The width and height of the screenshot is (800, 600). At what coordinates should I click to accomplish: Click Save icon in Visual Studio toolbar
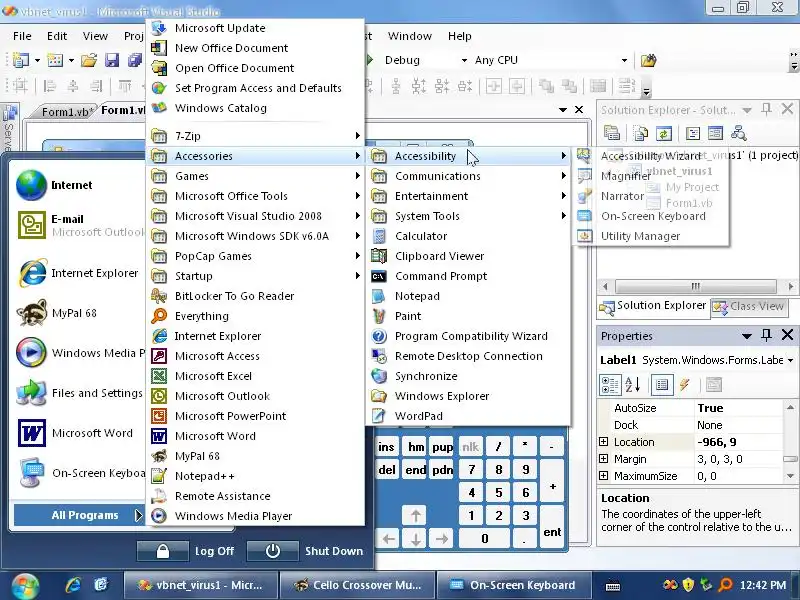tap(112, 60)
